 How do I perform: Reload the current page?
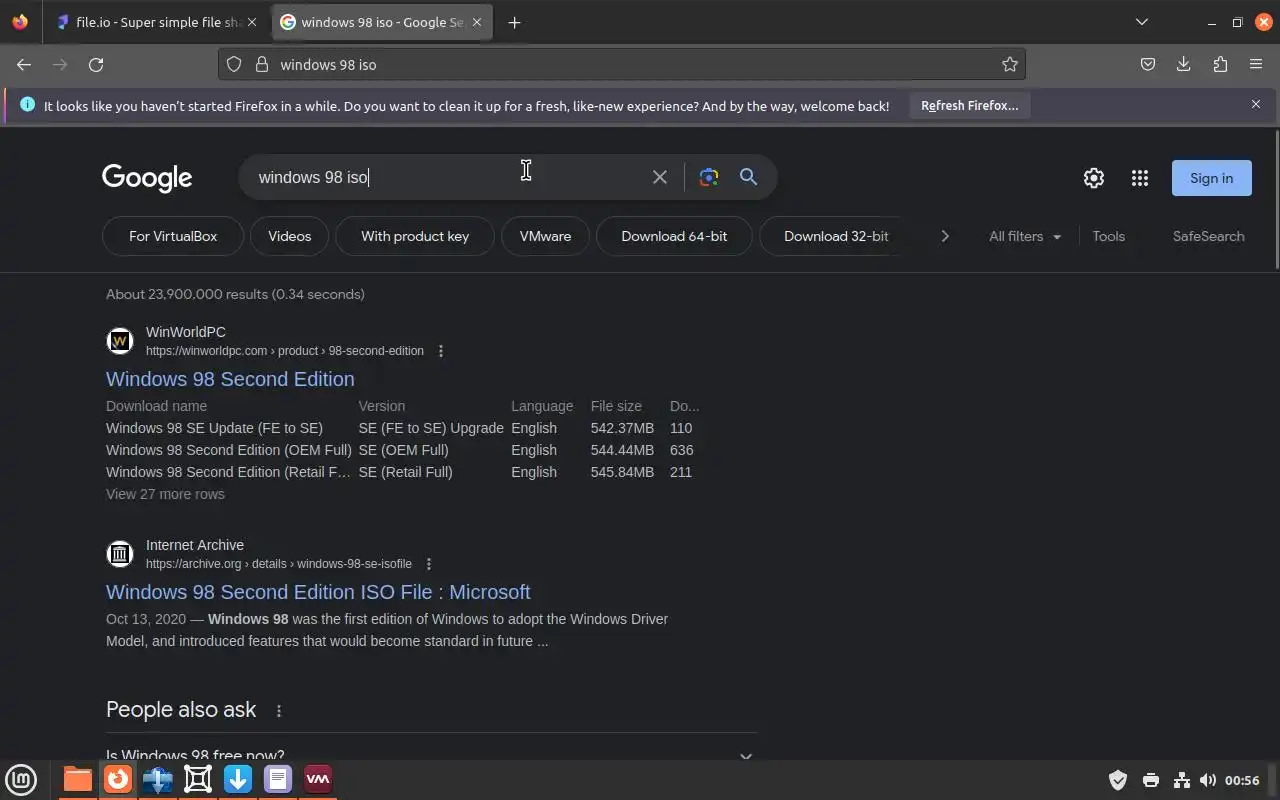(x=96, y=64)
